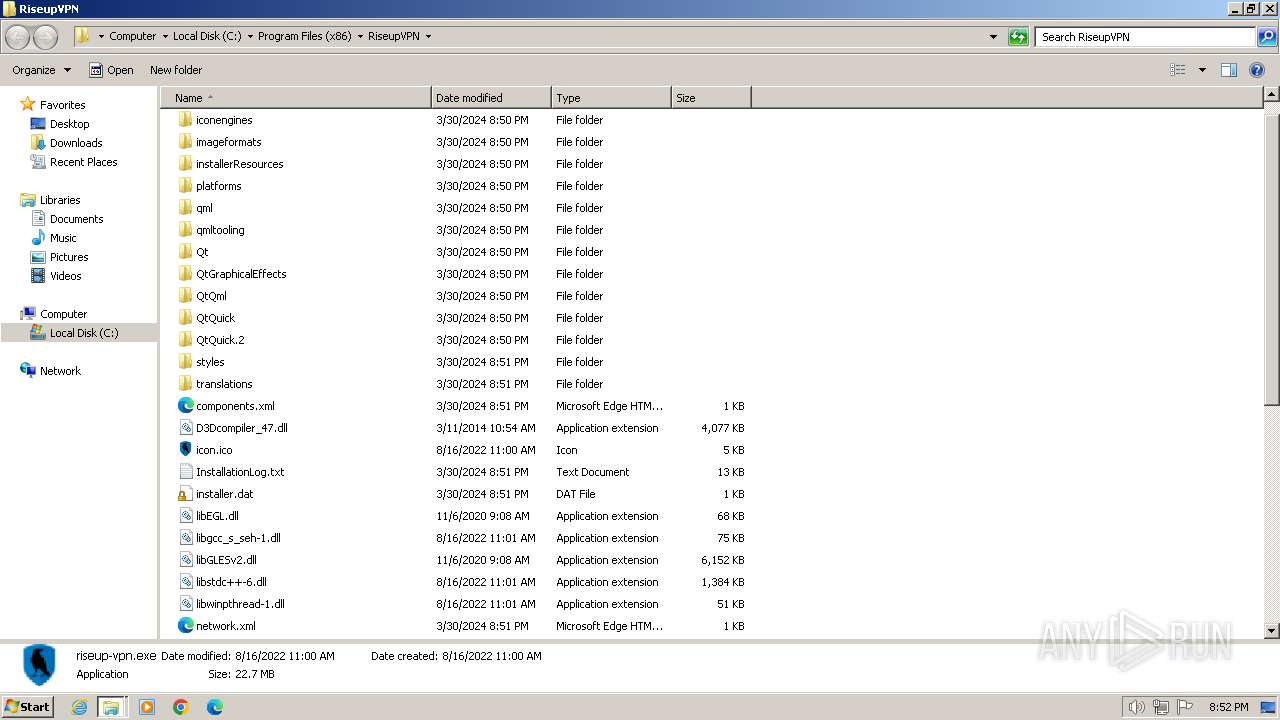This screenshot has height=720, width=1280.
Task: Click the volume speaker tray icon
Action: point(1136,707)
